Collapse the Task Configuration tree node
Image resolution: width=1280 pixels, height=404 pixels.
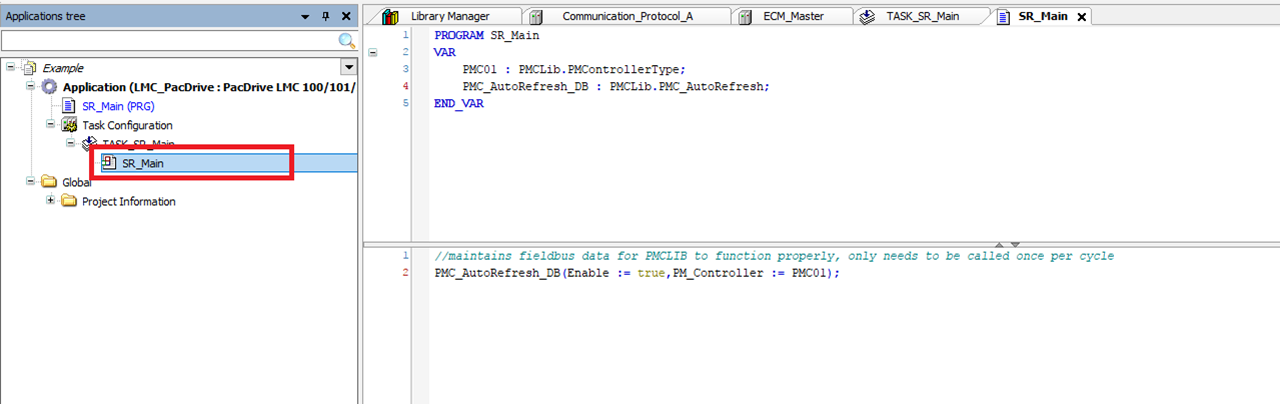tap(51, 125)
